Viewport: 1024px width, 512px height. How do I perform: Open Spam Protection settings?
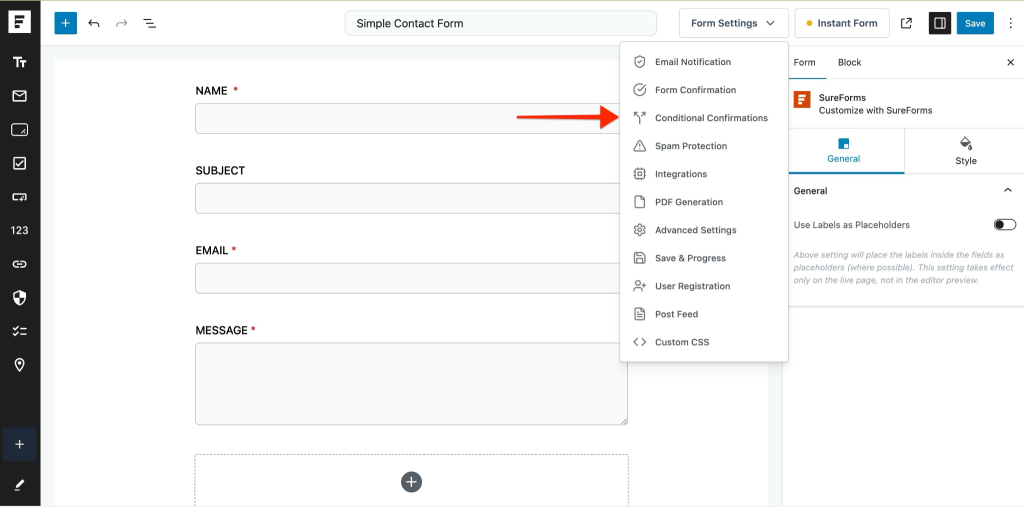(x=703, y=146)
